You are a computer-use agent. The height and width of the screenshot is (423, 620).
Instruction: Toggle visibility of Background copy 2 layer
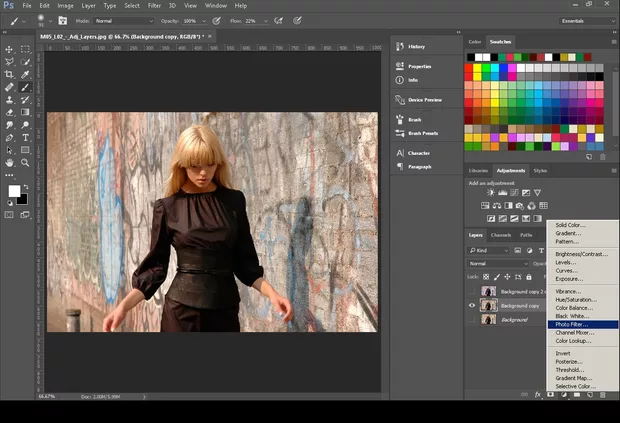point(472,291)
